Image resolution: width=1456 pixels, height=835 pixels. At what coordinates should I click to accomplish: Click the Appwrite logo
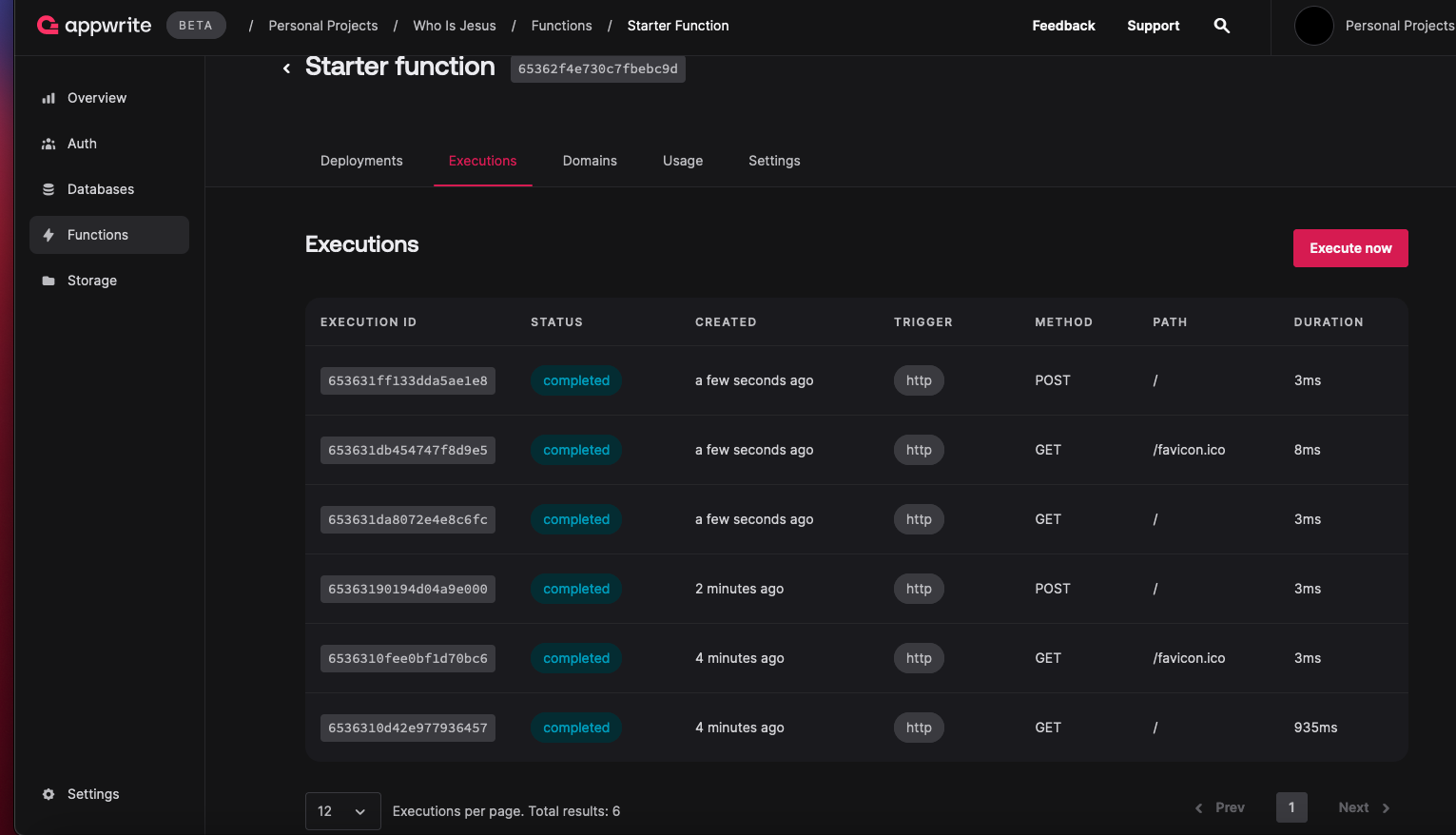tap(93, 26)
